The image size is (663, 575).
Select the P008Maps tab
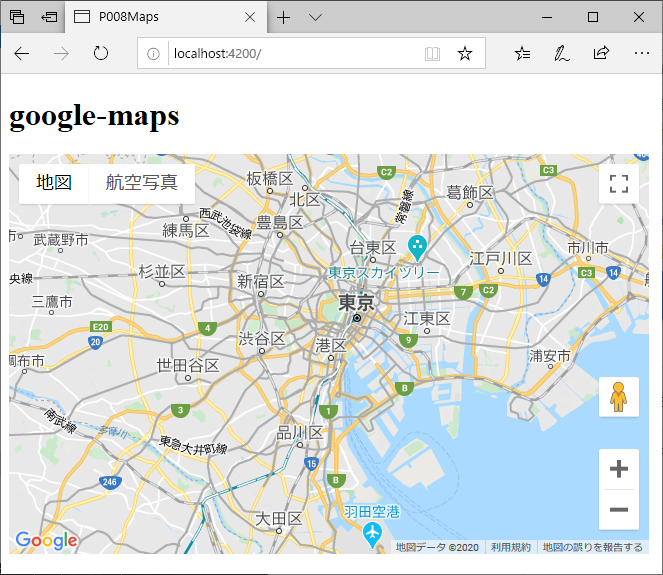coord(166,17)
